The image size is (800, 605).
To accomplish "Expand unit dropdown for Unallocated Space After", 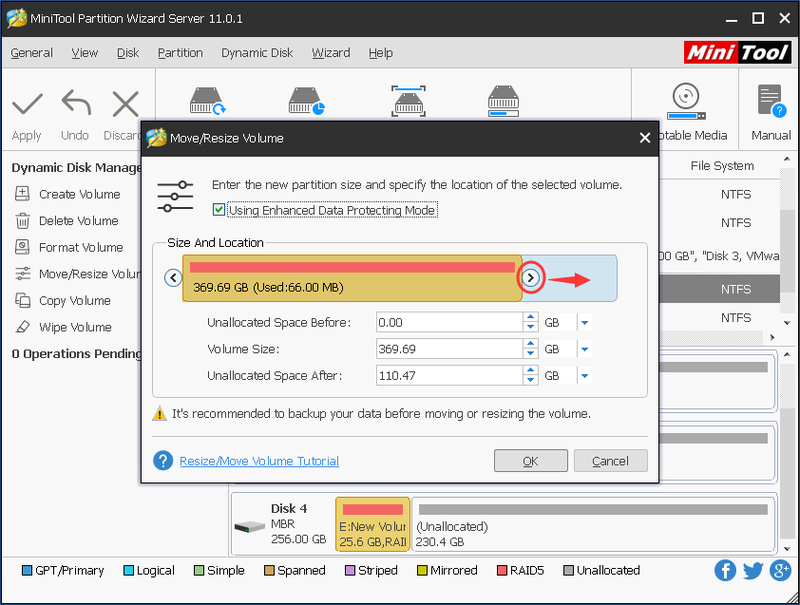I will pyautogui.click(x=585, y=375).
